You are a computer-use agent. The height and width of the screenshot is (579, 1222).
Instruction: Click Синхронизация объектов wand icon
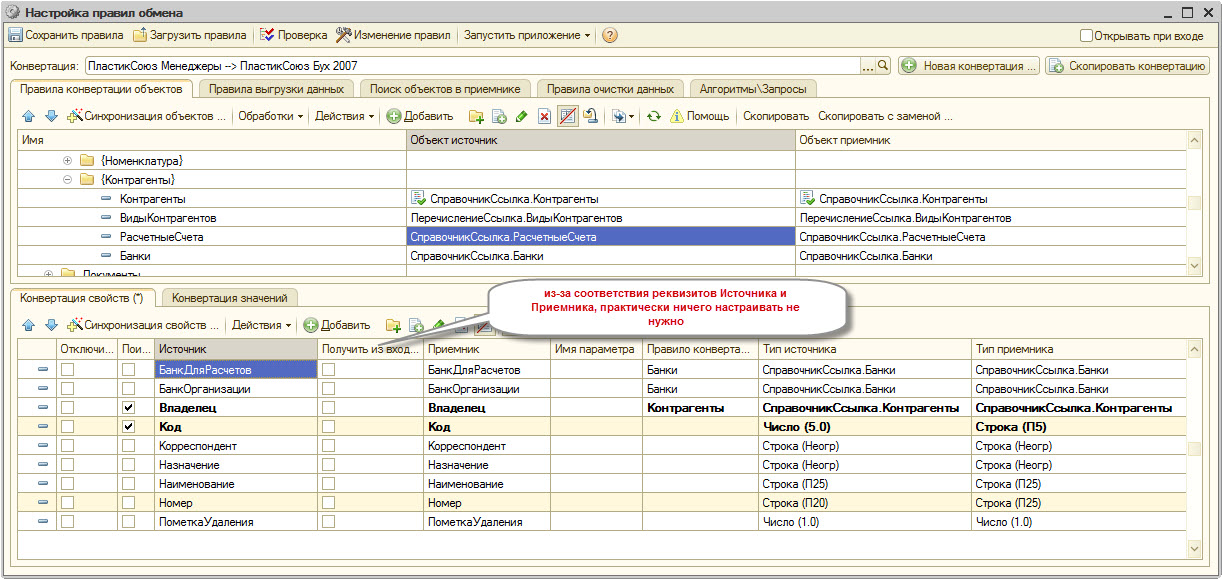pos(73,116)
